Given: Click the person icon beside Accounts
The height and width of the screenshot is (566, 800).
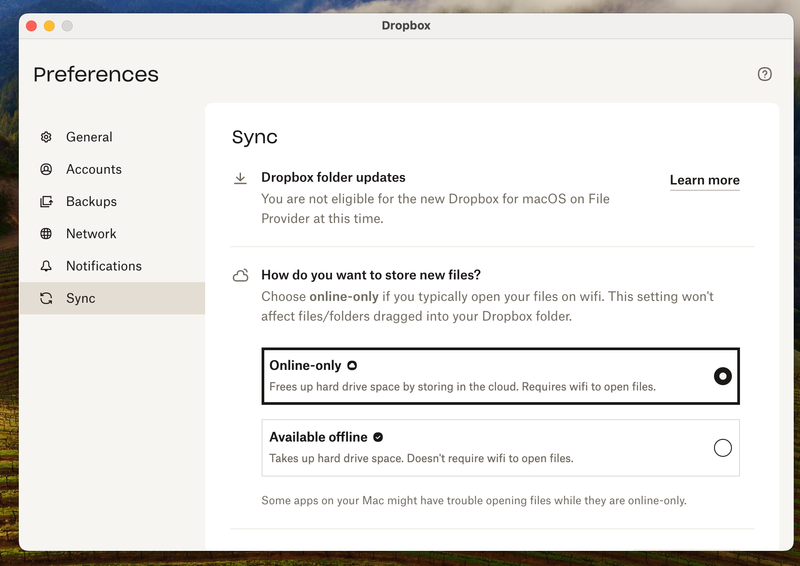Looking at the screenshot, I should 46,169.
